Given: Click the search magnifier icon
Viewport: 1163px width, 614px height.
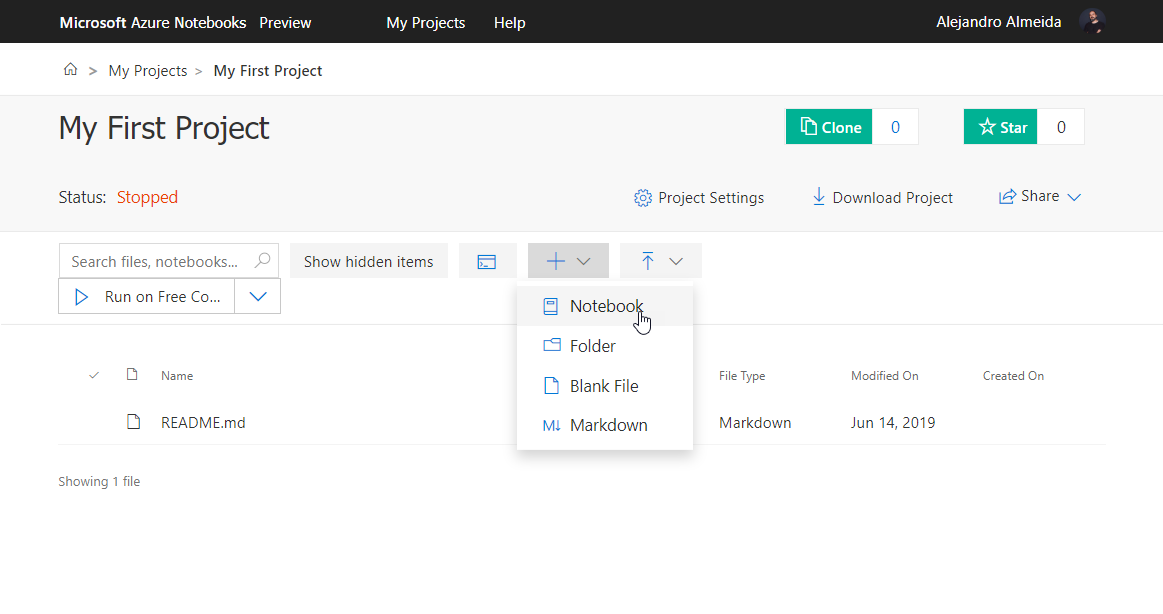Looking at the screenshot, I should click(x=263, y=260).
